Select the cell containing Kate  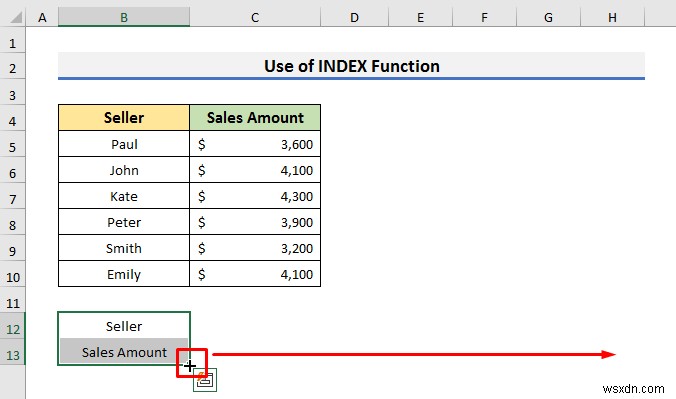[x=124, y=196]
